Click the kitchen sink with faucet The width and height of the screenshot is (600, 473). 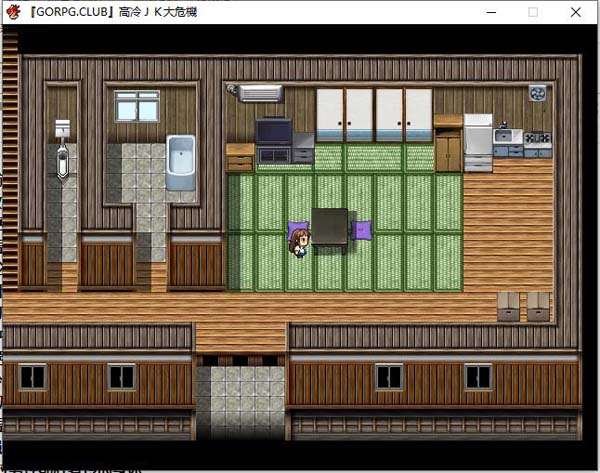click(507, 135)
